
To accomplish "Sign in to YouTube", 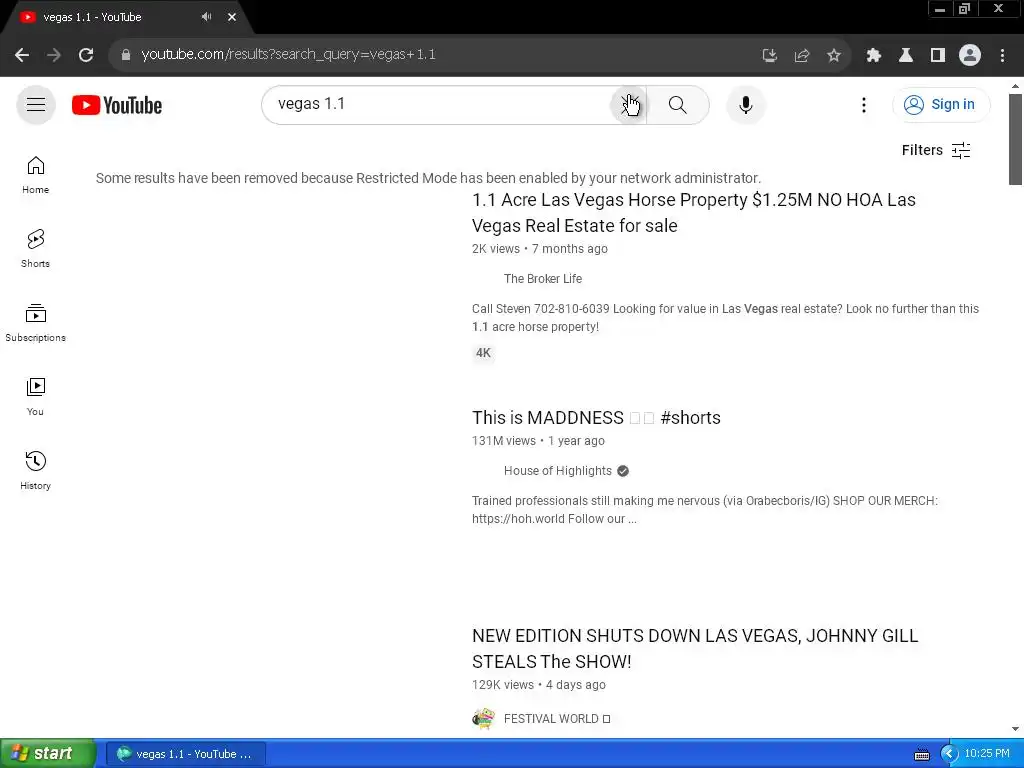I will (x=940, y=104).
